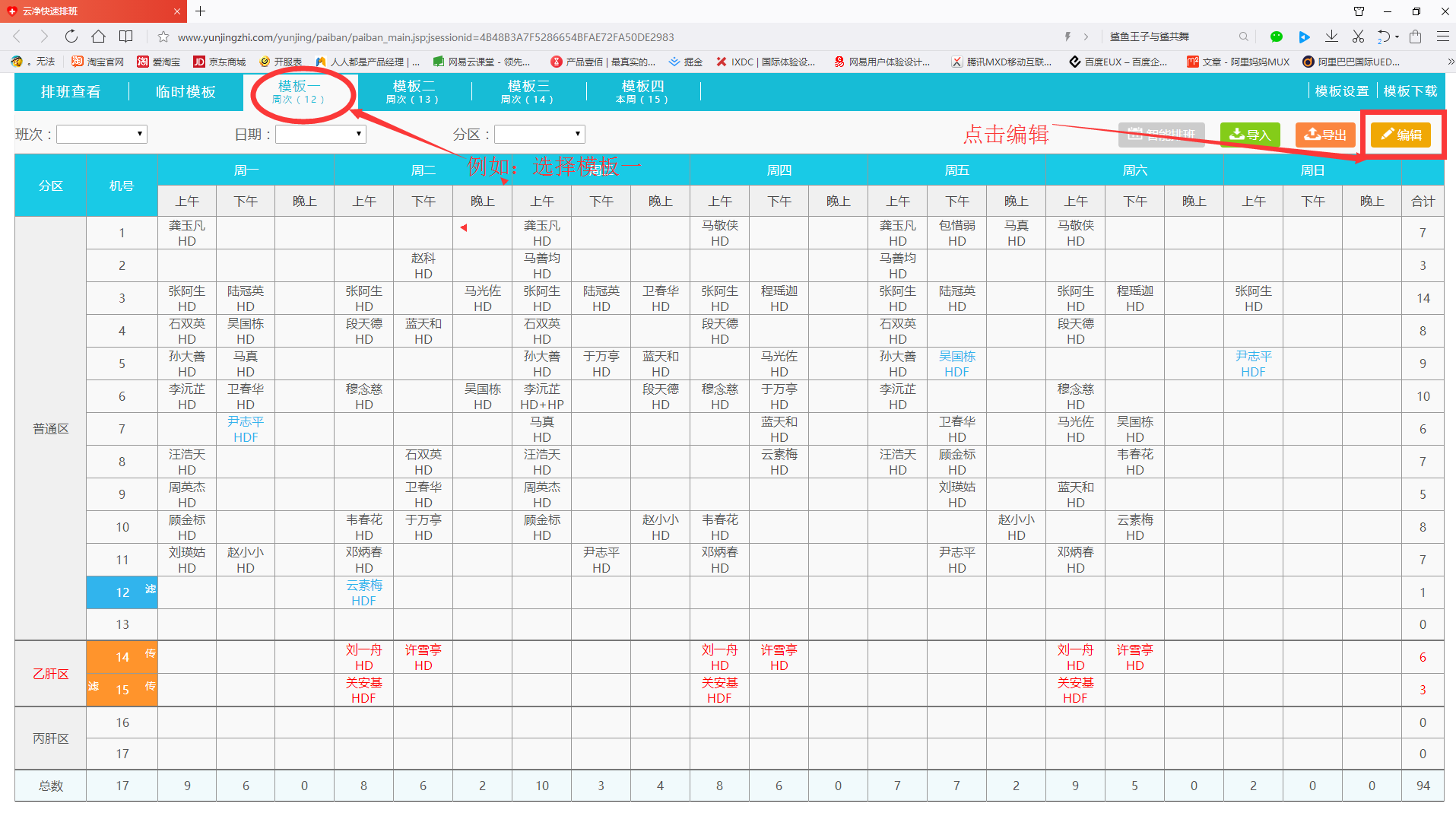Click the download arrow icon in toolbar
Image resolution: width=1456 pixels, height=816 pixels.
point(1331,37)
